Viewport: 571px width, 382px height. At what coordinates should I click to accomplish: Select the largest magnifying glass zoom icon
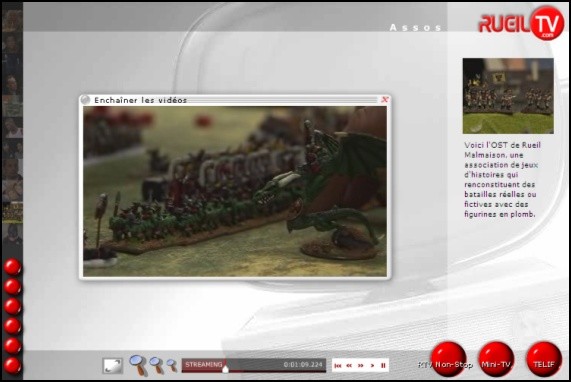click(139, 365)
